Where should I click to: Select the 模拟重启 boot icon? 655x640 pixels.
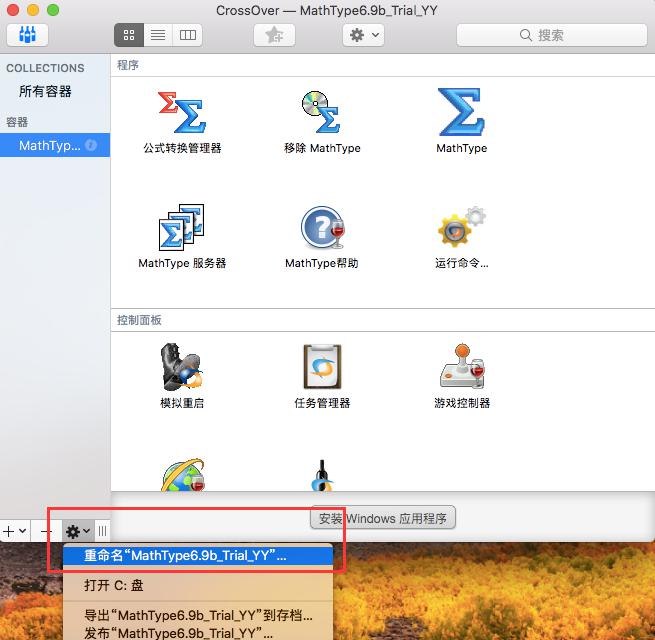click(x=181, y=367)
